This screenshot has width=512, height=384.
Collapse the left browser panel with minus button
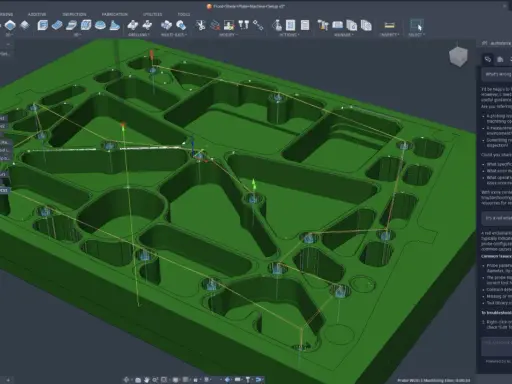click(x=8, y=44)
